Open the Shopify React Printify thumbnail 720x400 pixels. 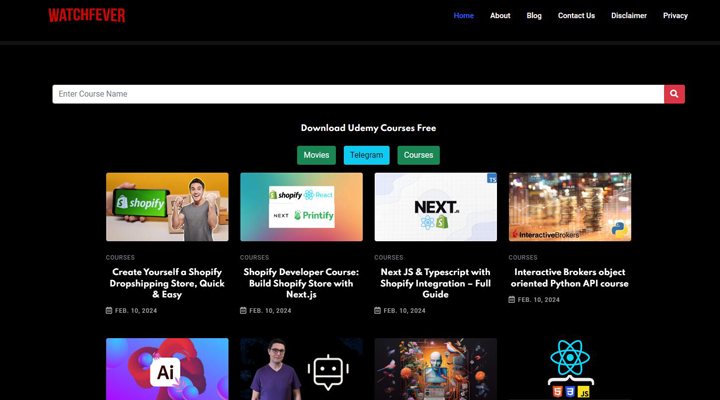coord(301,207)
